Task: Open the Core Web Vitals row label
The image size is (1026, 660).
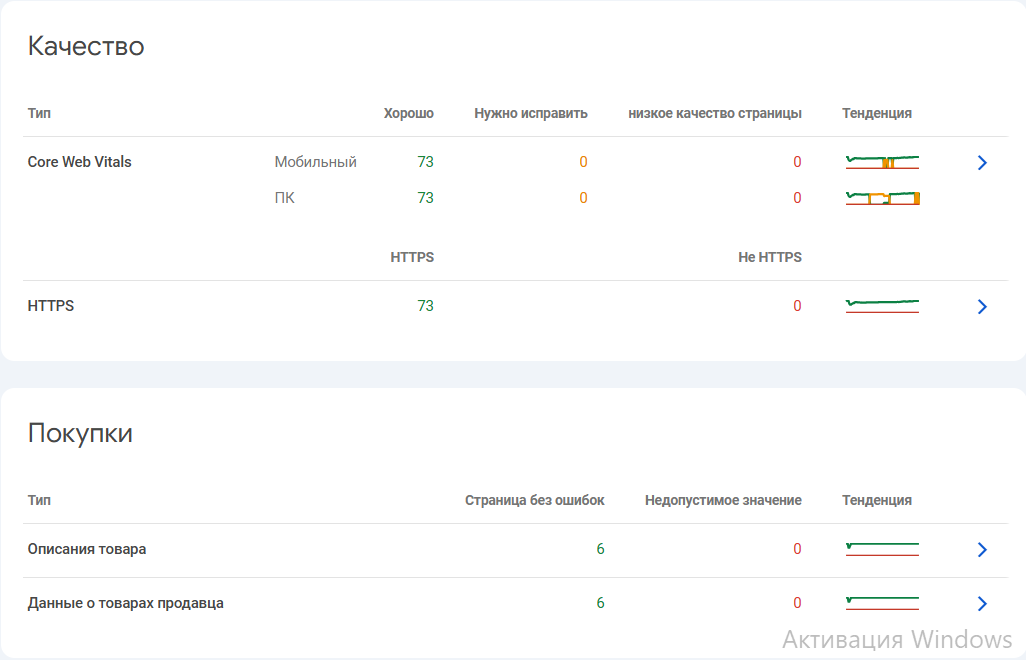Action: pyautogui.click(x=79, y=162)
